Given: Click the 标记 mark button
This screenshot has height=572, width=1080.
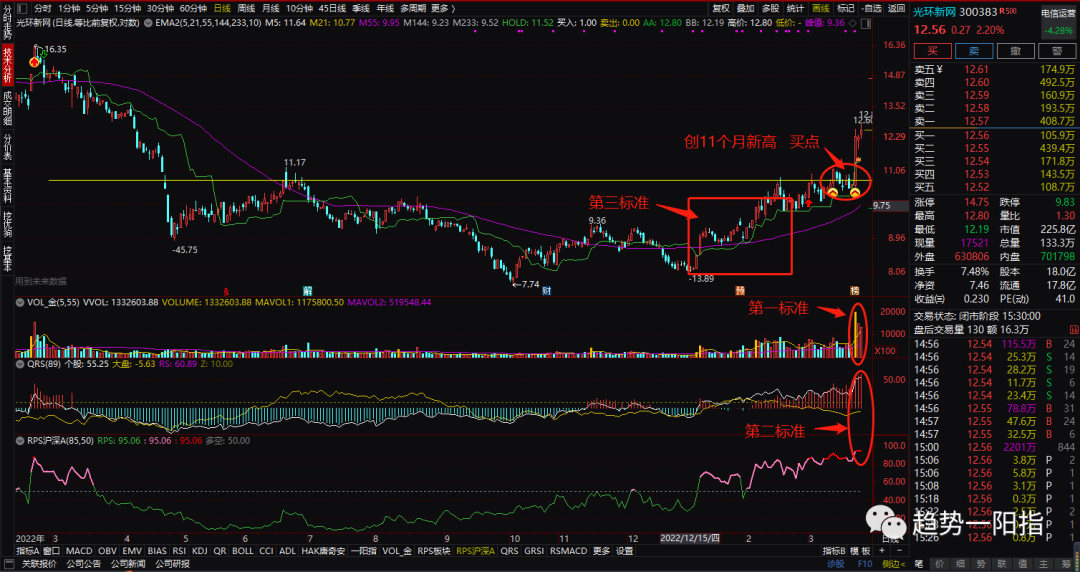Looking at the screenshot, I should [845, 9].
